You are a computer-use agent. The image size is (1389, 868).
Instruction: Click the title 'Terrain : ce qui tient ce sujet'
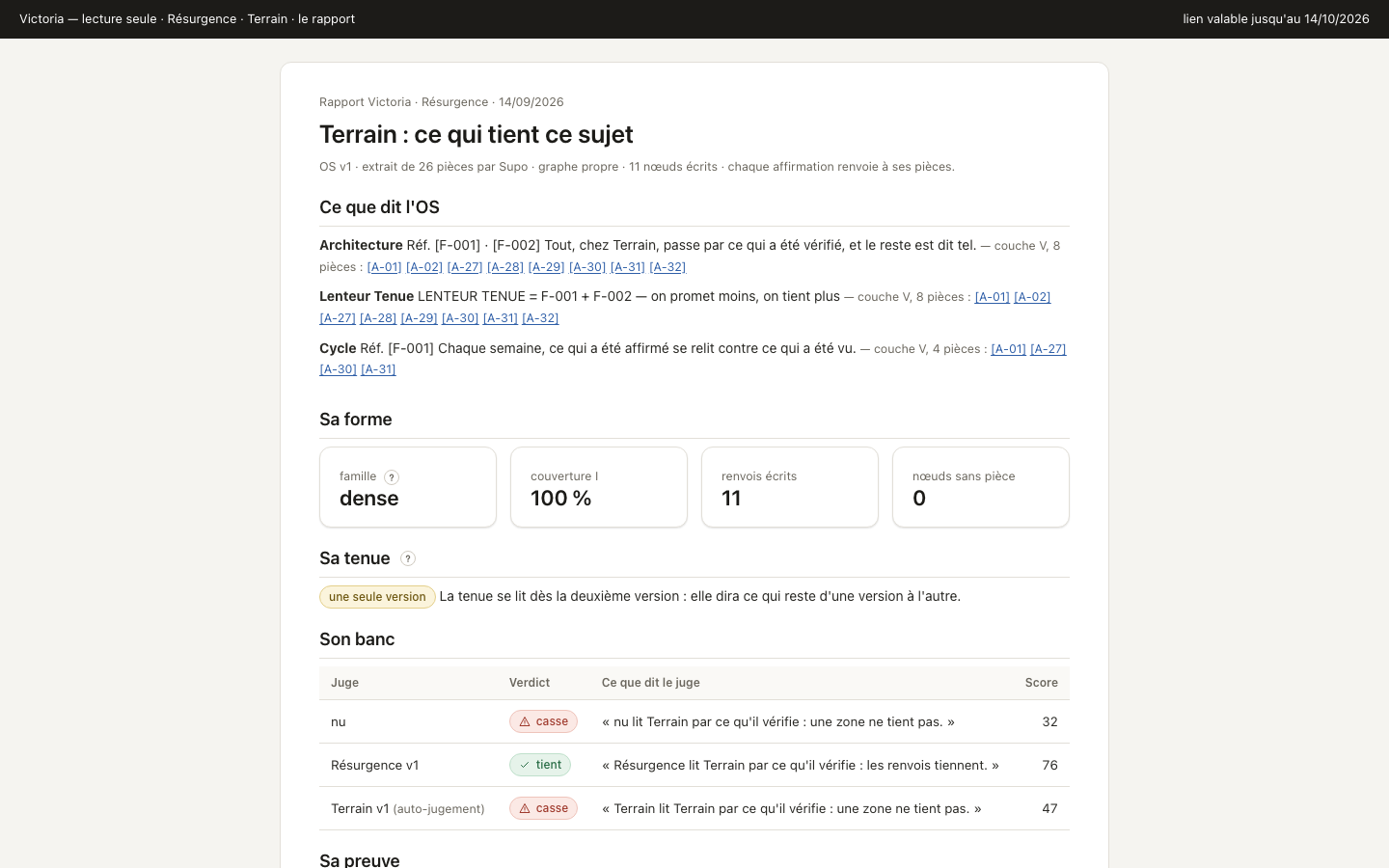[x=477, y=134]
